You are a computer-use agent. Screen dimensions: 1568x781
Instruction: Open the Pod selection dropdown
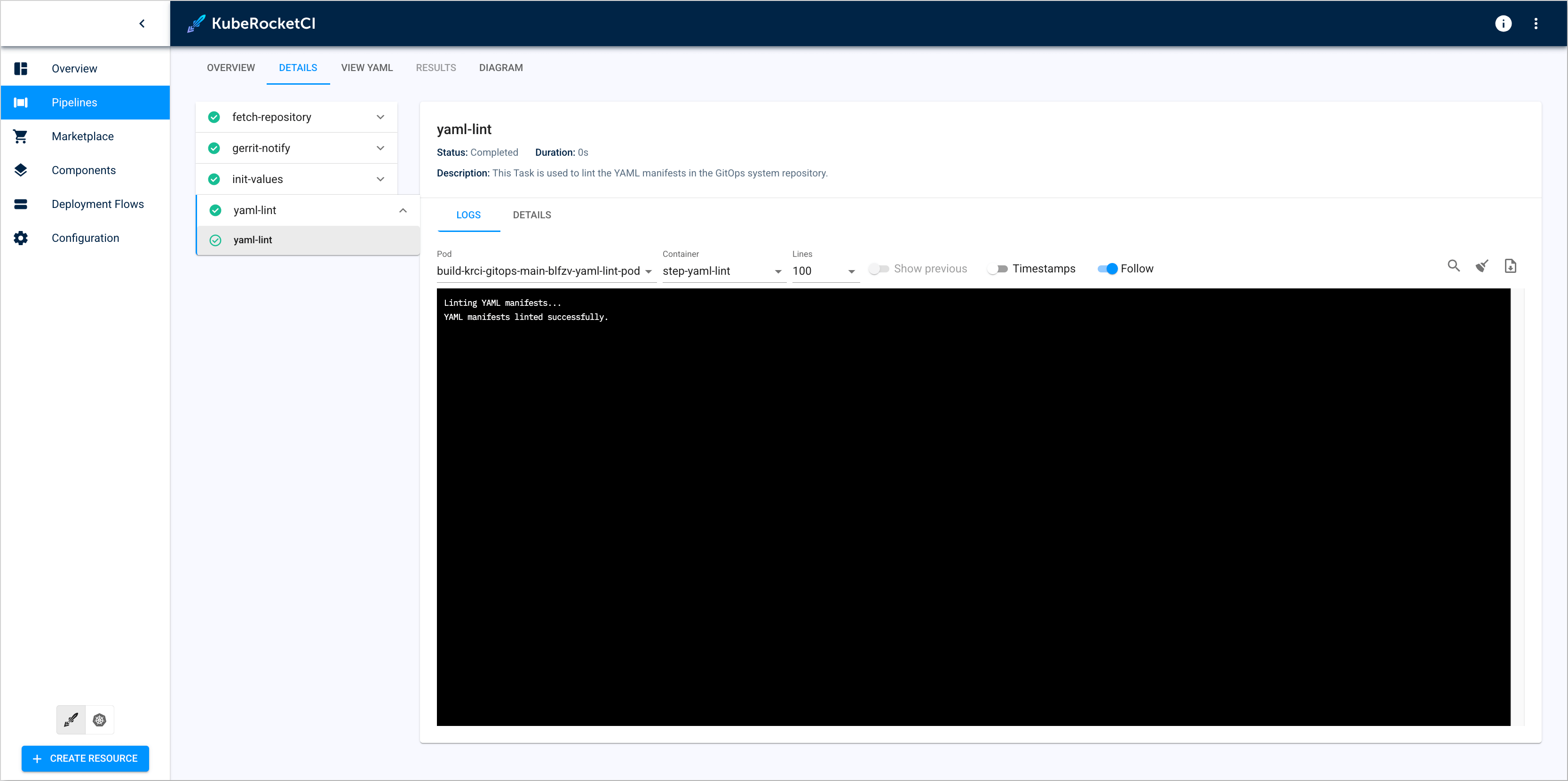545,271
